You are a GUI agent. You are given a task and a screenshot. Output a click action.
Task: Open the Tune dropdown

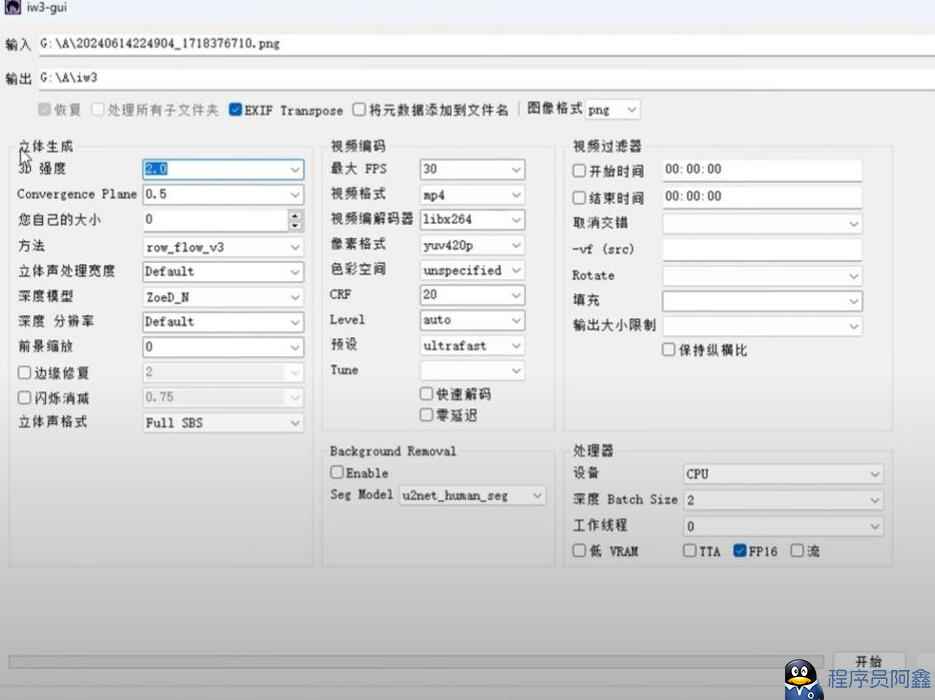(472, 370)
